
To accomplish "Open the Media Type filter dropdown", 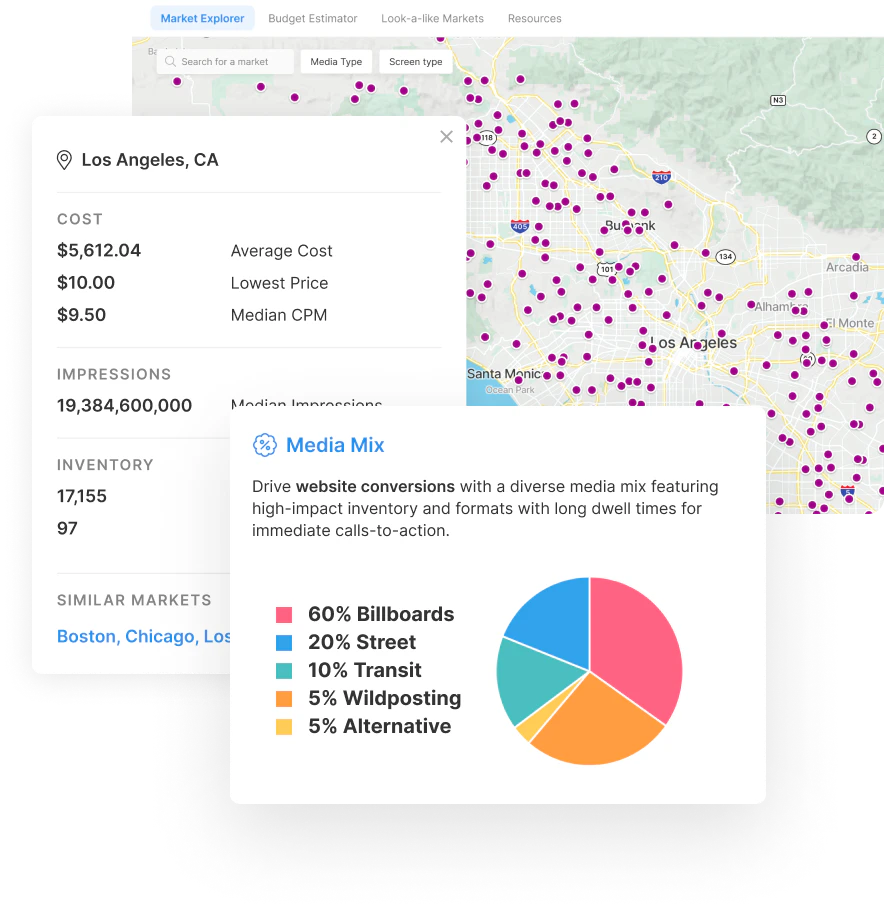I will pos(336,61).
